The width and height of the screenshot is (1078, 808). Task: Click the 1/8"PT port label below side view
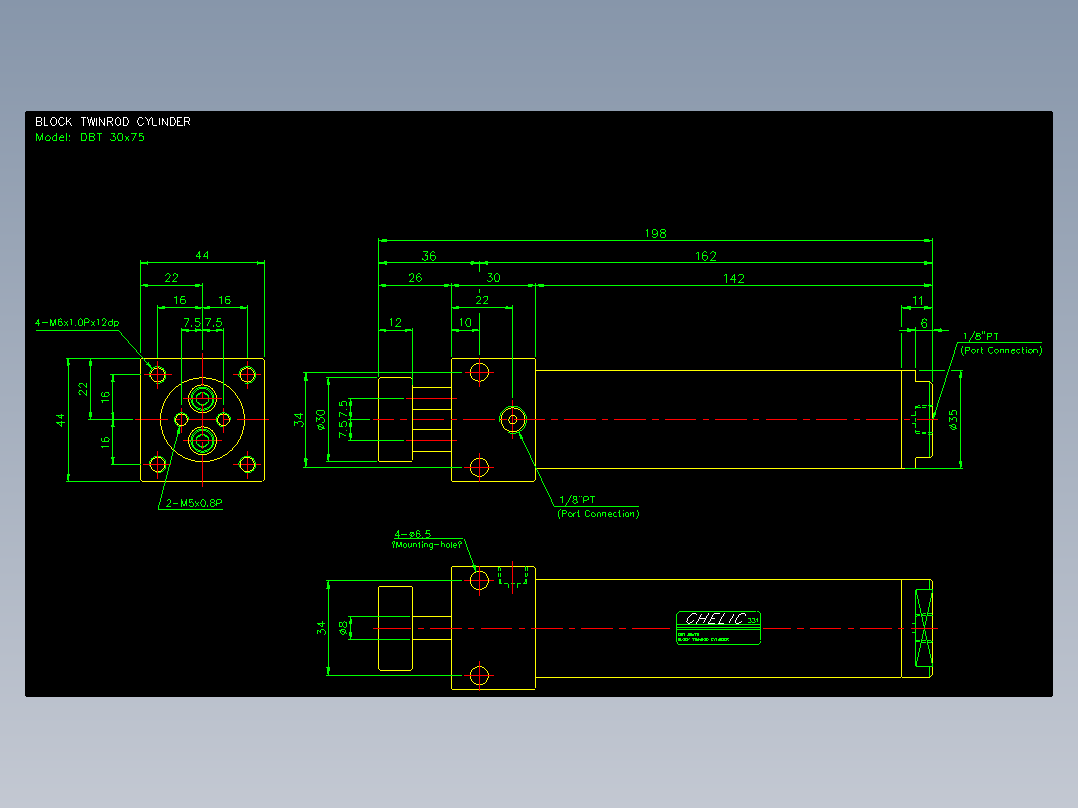pos(598,507)
